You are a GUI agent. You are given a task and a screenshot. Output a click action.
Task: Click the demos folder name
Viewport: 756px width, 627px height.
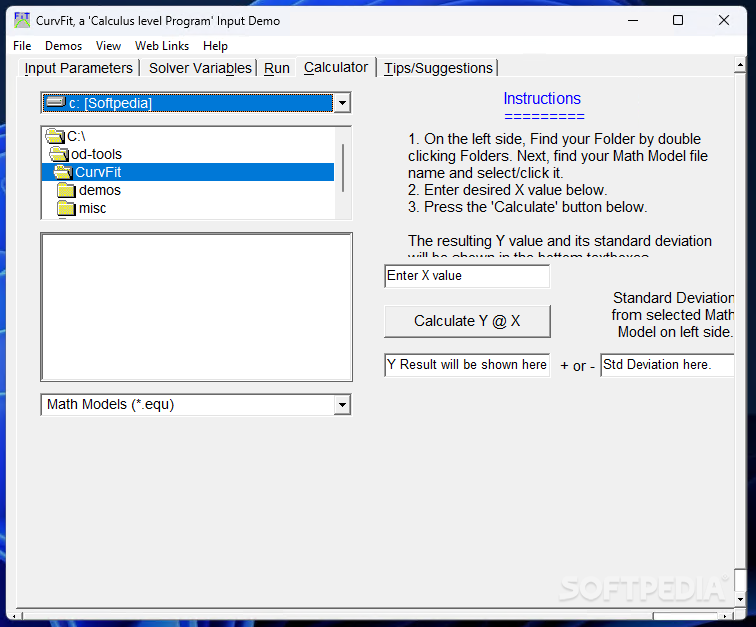coord(100,191)
